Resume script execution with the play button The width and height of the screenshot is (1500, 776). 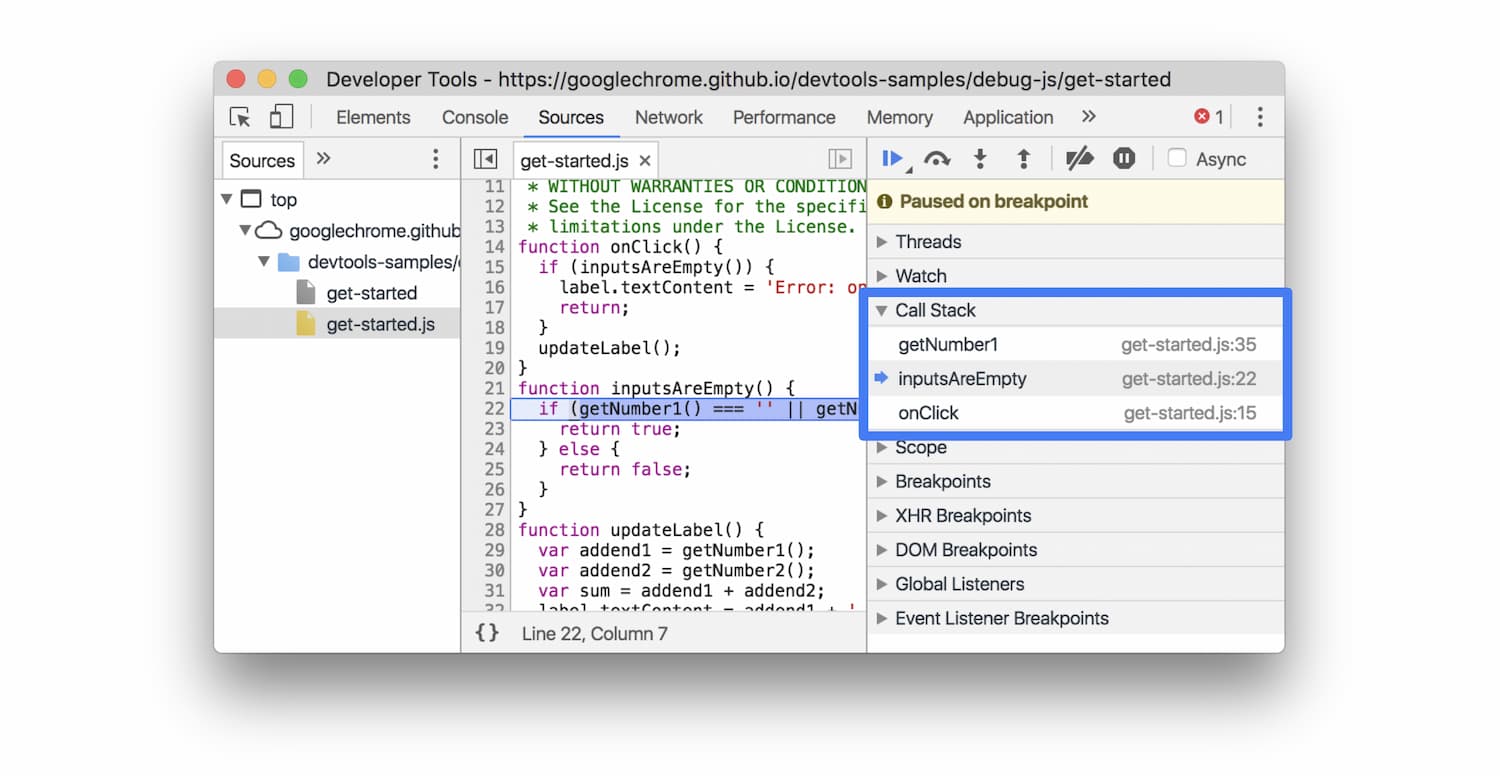(x=892, y=159)
